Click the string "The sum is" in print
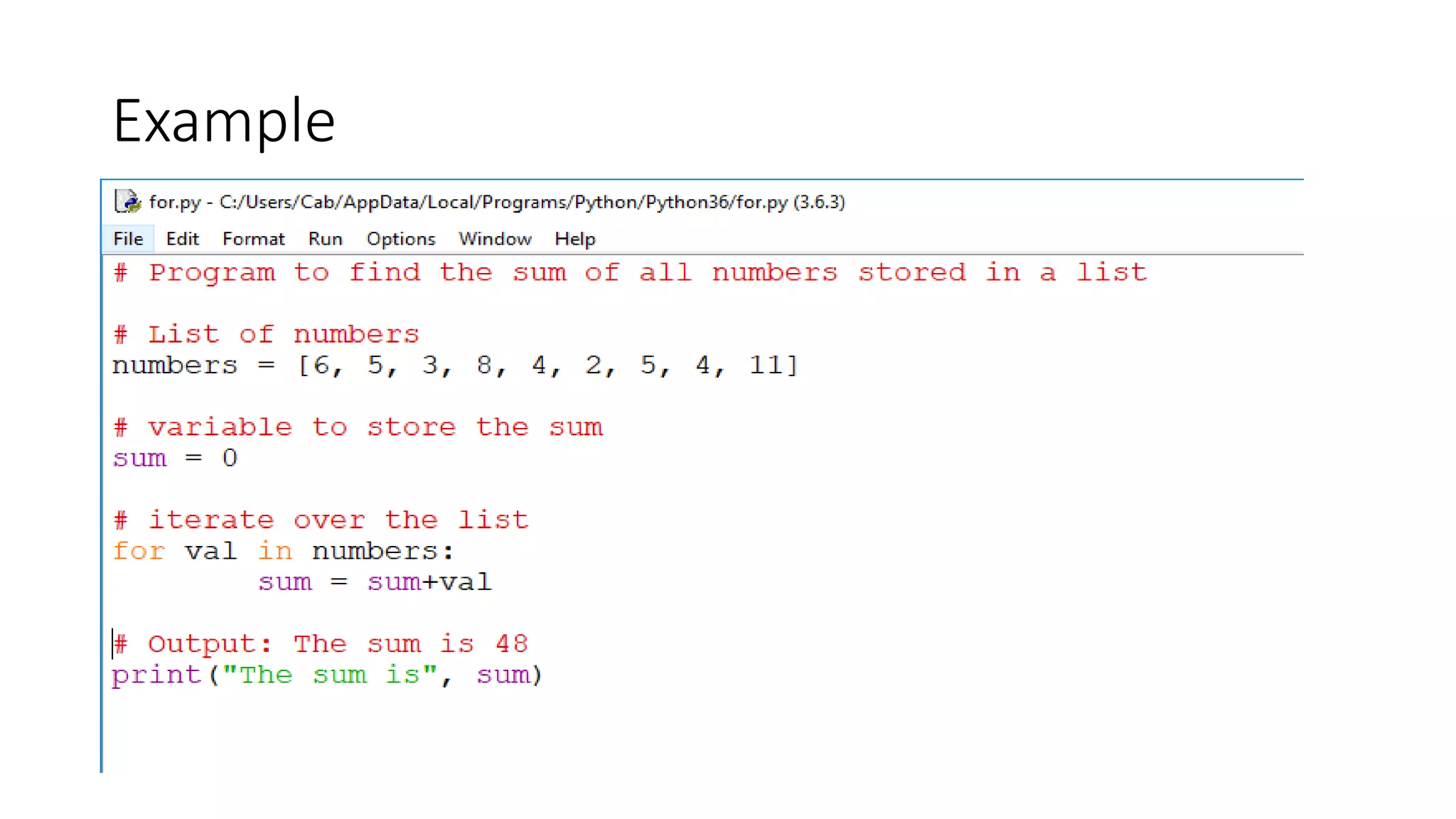The width and height of the screenshot is (1456, 819). [329, 675]
